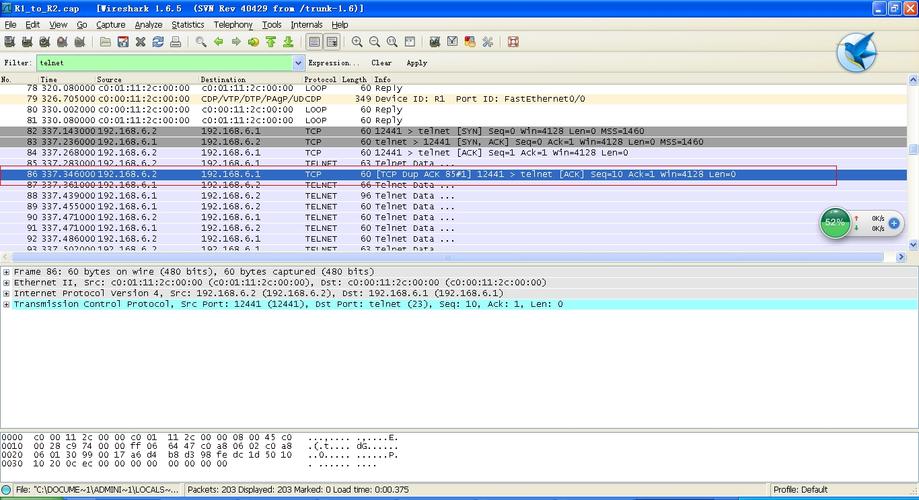Click the plus button on 52% widget

click(x=894, y=223)
